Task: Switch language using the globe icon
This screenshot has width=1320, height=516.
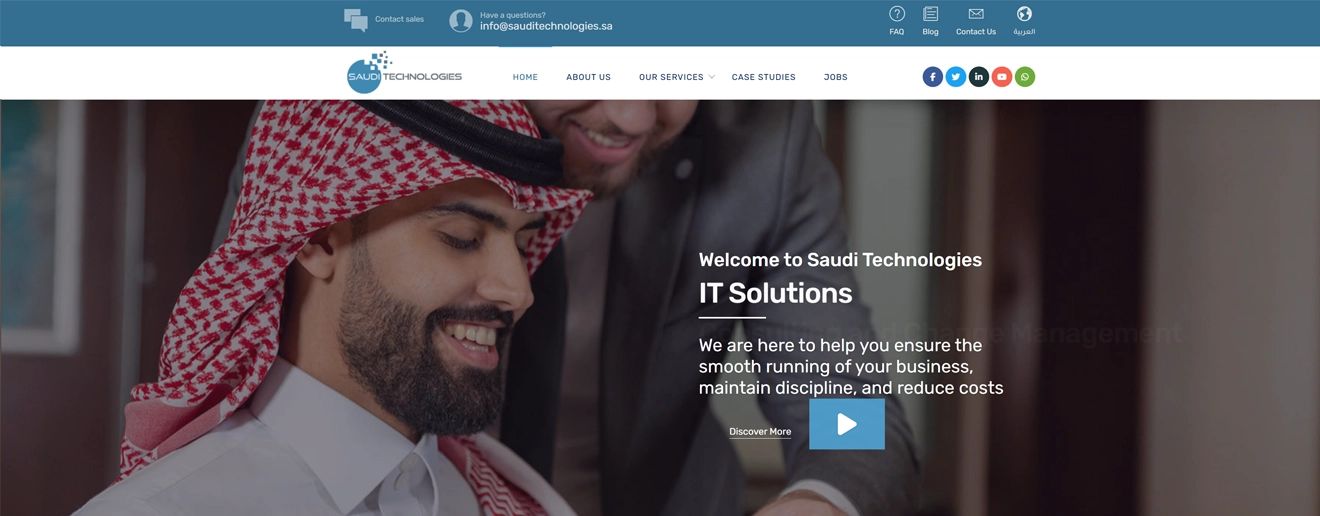Action: (1024, 14)
